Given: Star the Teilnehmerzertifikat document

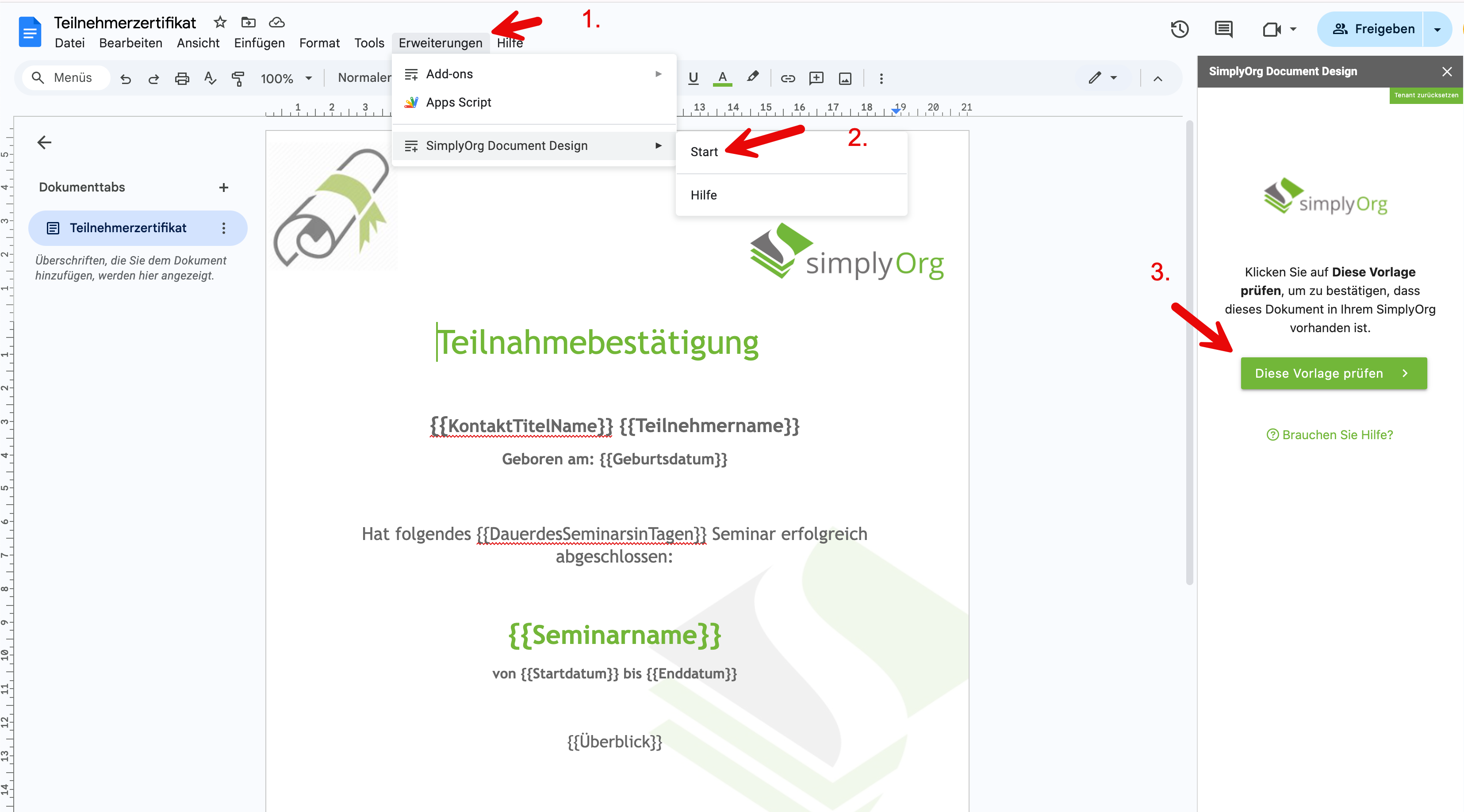Looking at the screenshot, I should pyautogui.click(x=220, y=22).
